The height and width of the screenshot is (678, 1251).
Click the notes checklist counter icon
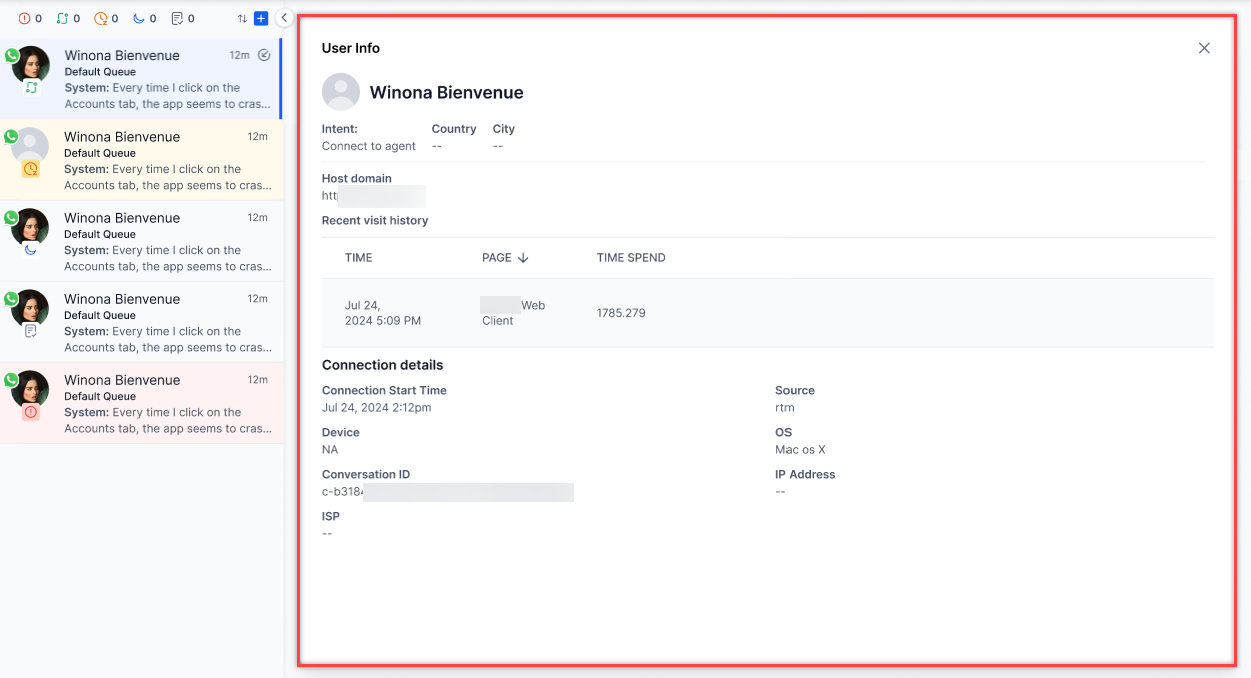(177, 18)
